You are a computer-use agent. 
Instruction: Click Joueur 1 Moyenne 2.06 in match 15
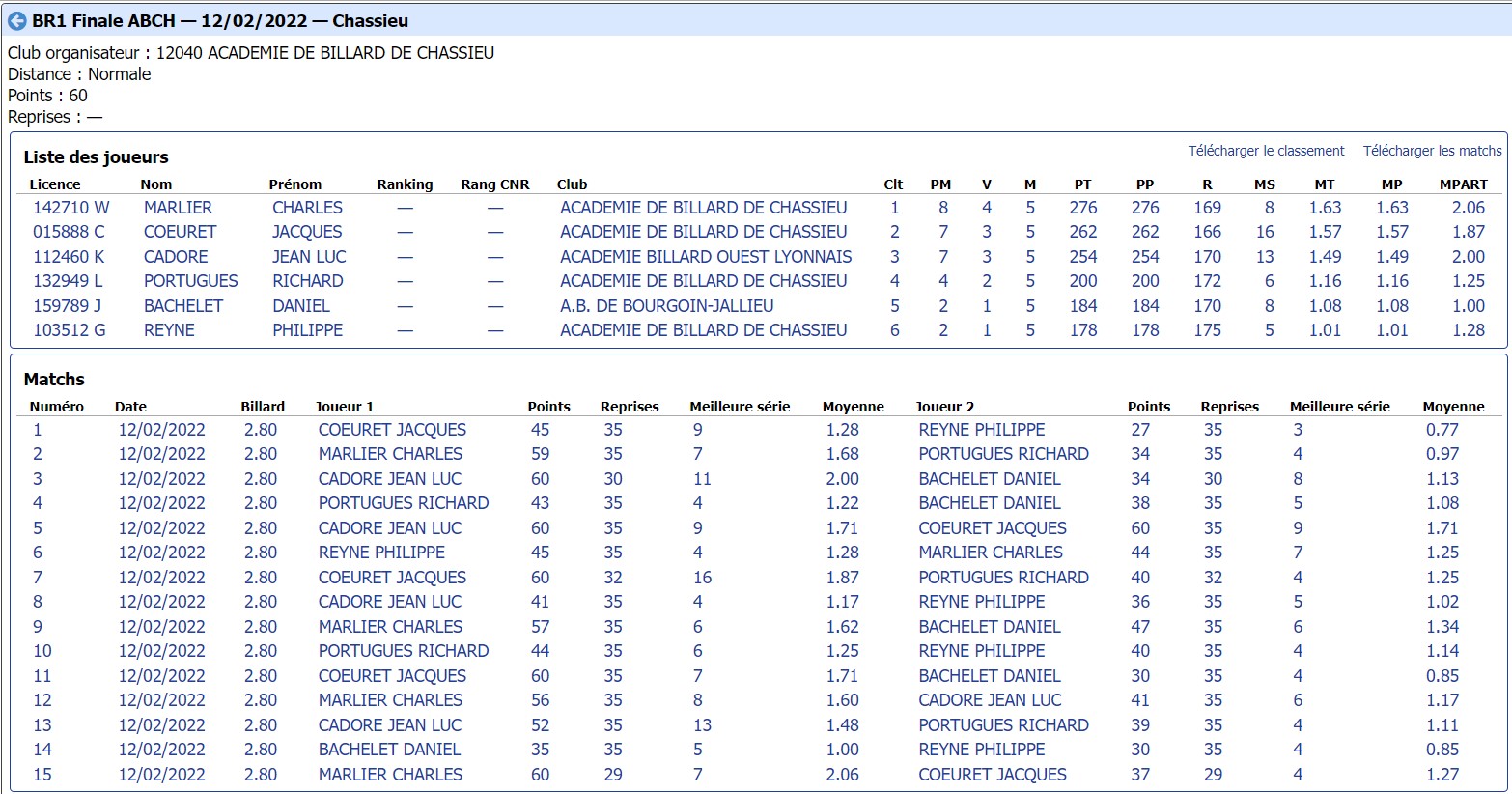pyautogui.click(x=842, y=775)
